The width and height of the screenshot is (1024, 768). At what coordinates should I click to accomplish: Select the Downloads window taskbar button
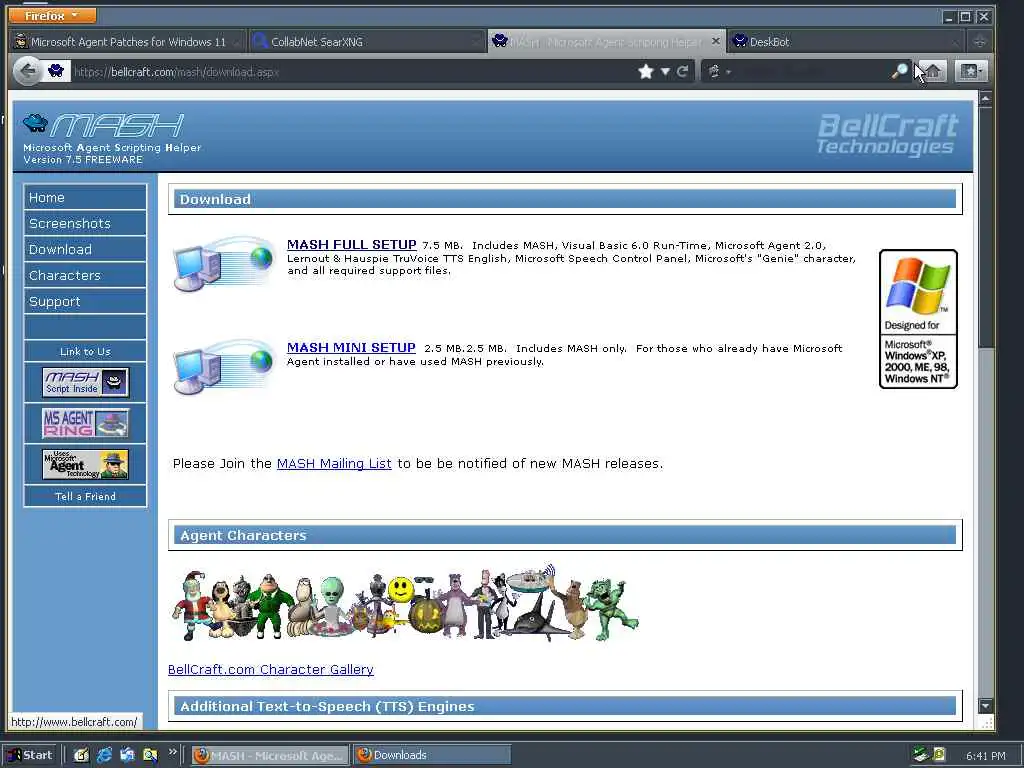pyautogui.click(x=432, y=755)
